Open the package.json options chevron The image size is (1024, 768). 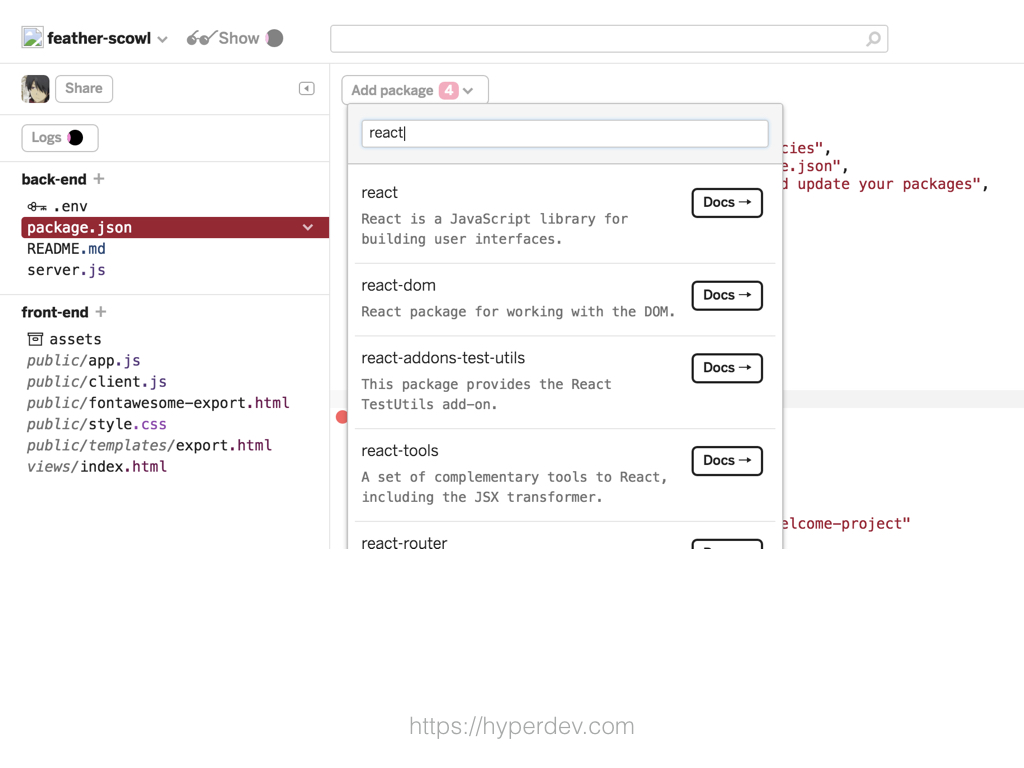click(308, 227)
